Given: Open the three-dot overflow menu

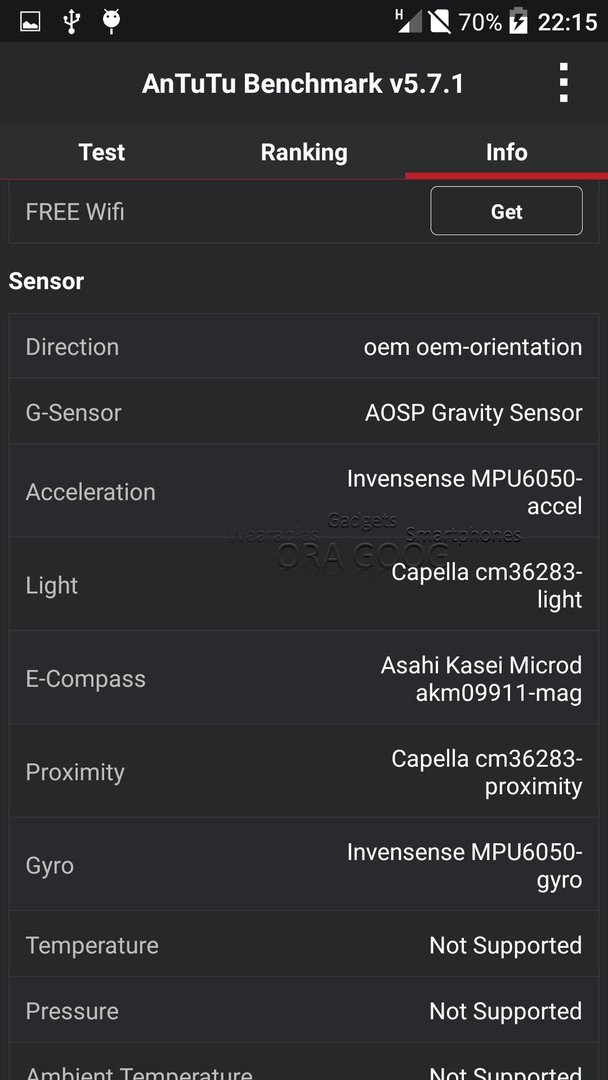Looking at the screenshot, I should (x=563, y=83).
